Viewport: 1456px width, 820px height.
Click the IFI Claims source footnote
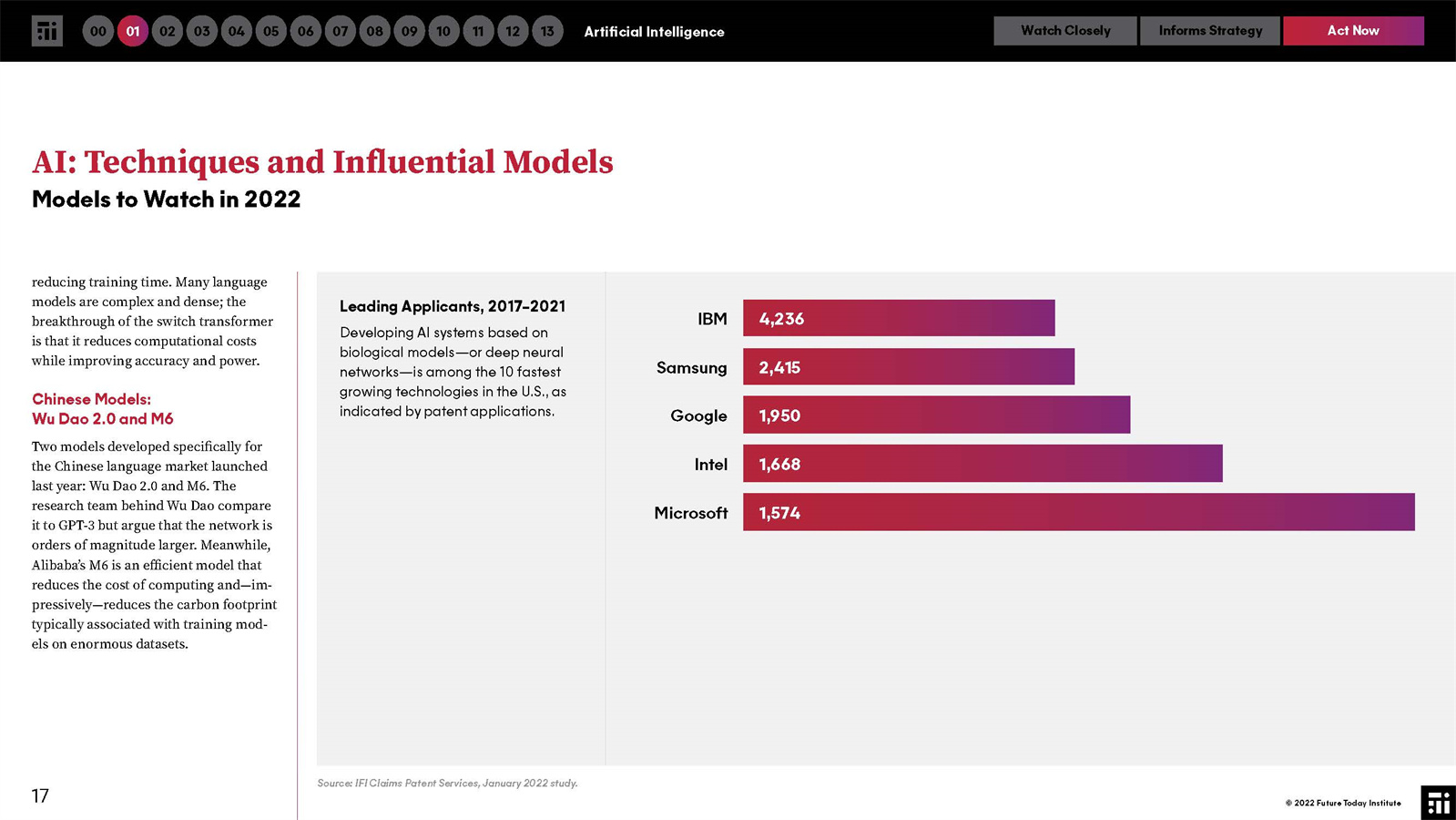tap(447, 783)
